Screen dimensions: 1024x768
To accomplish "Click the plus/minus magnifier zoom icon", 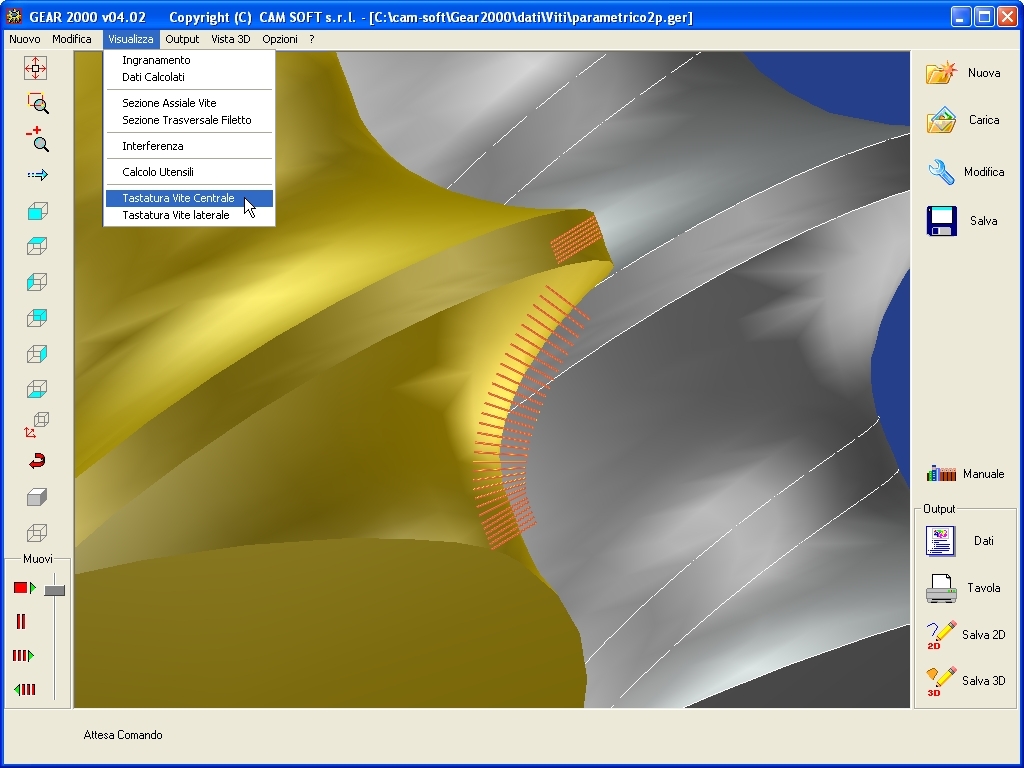I will pos(37,139).
